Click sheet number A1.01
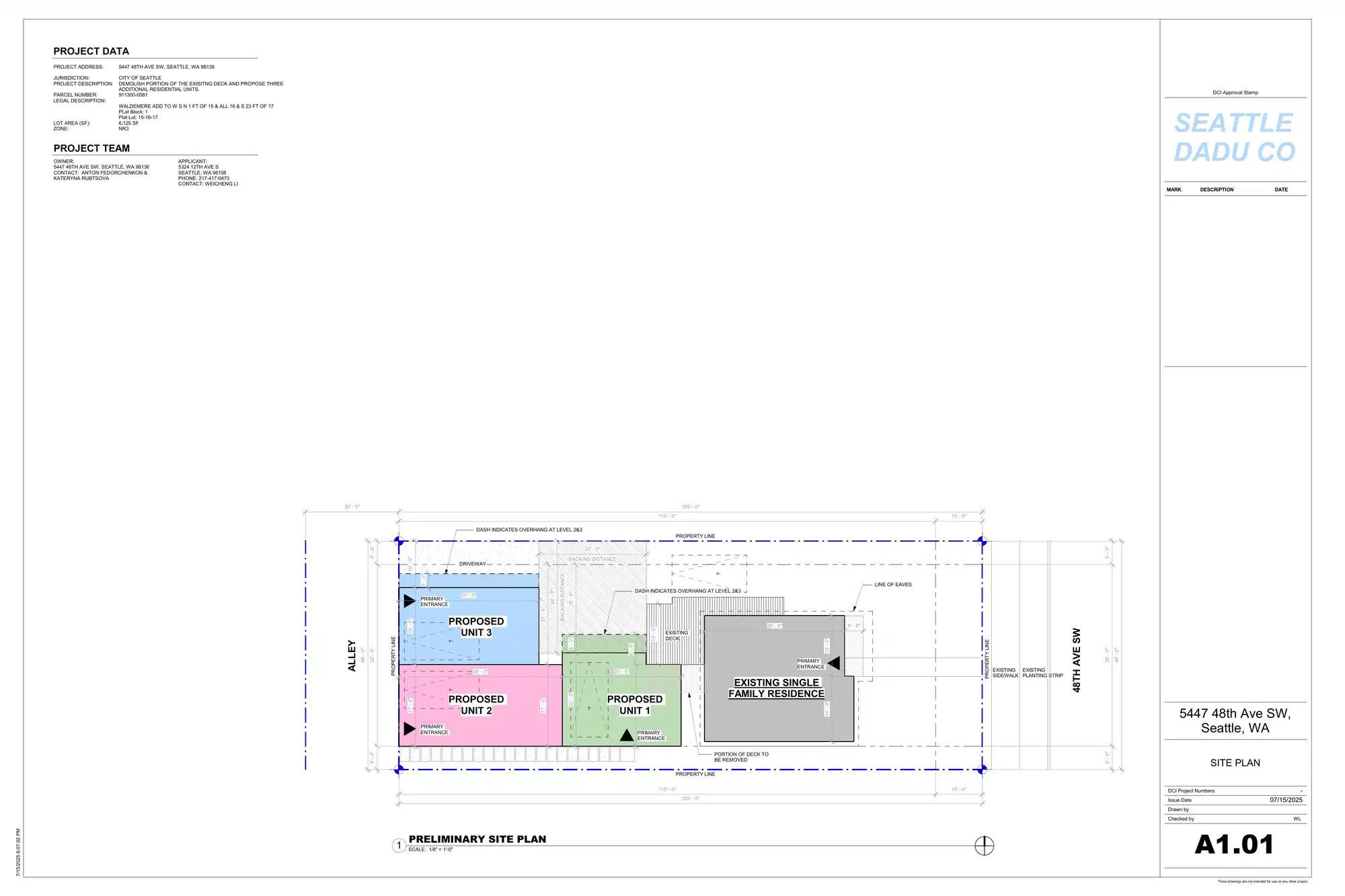 click(1235, 845)
